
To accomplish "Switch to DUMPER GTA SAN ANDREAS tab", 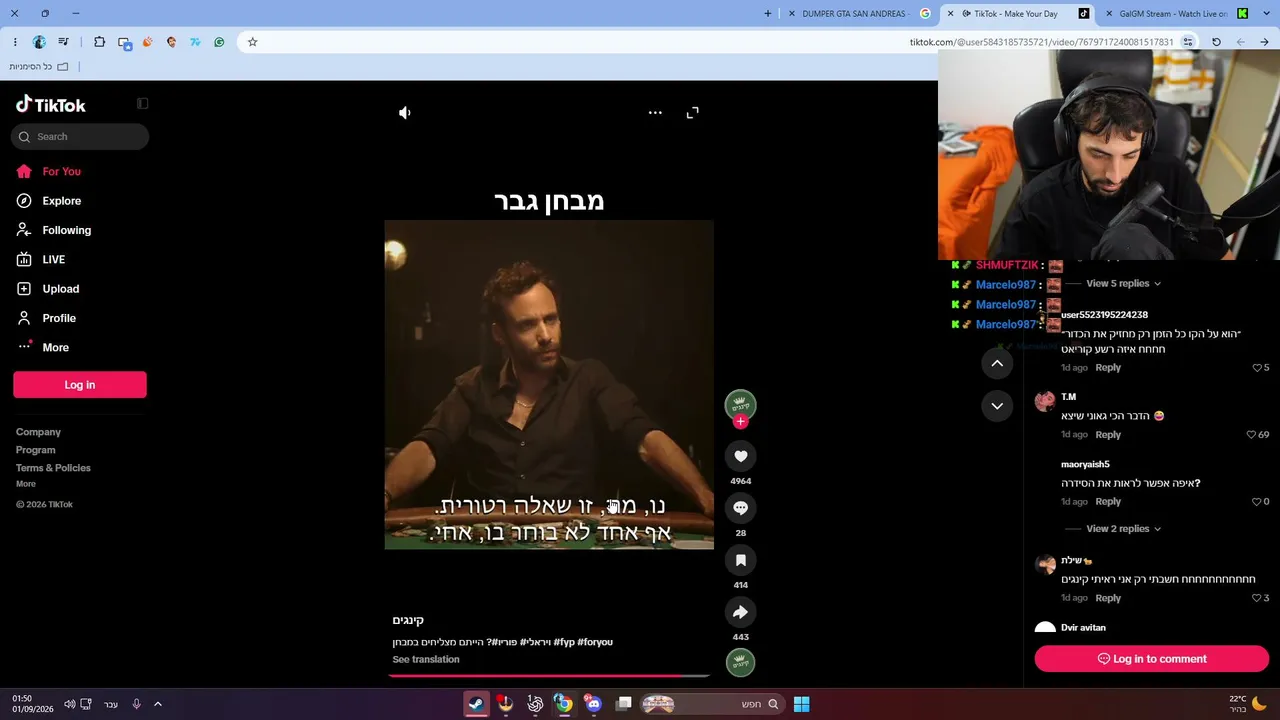I will tap(860, 14).
